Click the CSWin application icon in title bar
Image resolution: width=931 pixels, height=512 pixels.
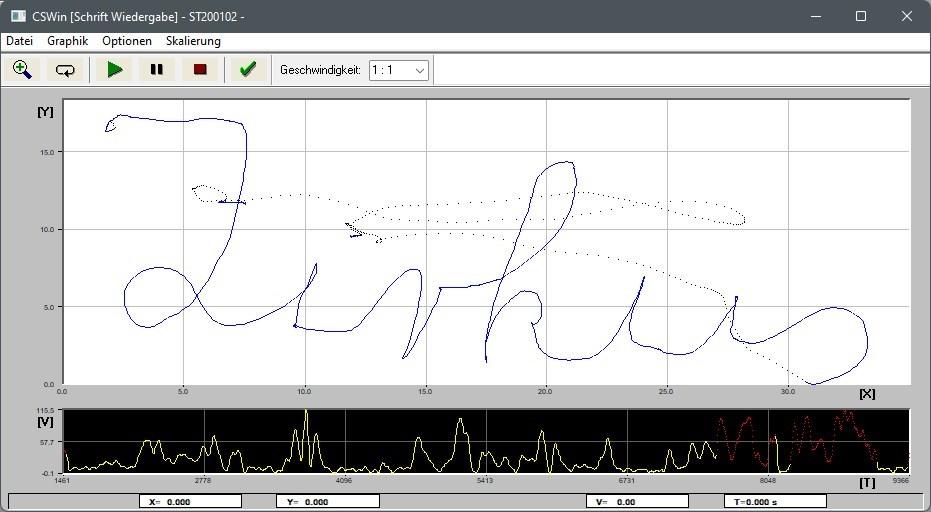click(18, 16)
